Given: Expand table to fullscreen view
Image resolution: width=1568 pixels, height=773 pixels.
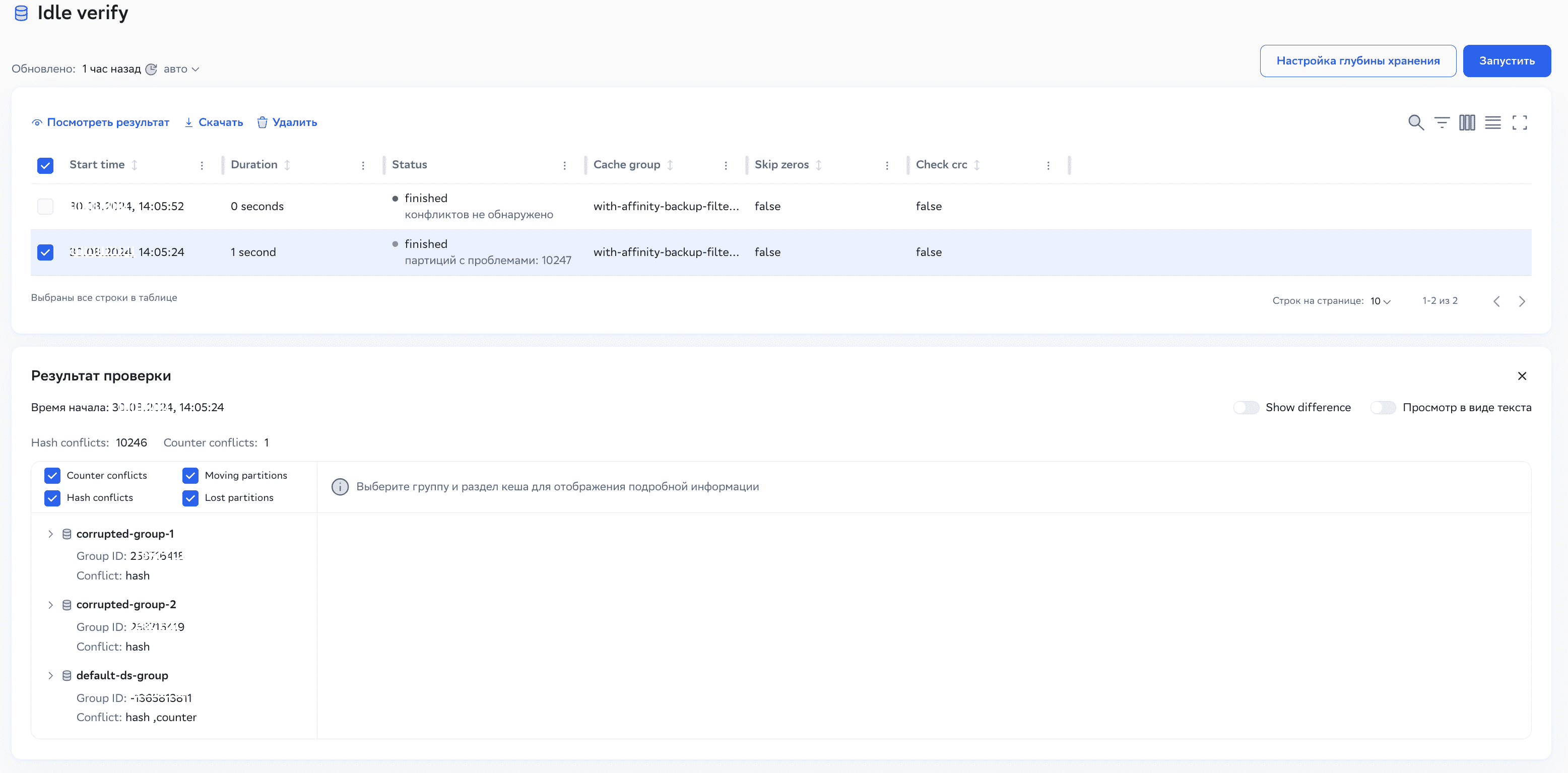Looking at the screenshot, I should [1520, 122].
